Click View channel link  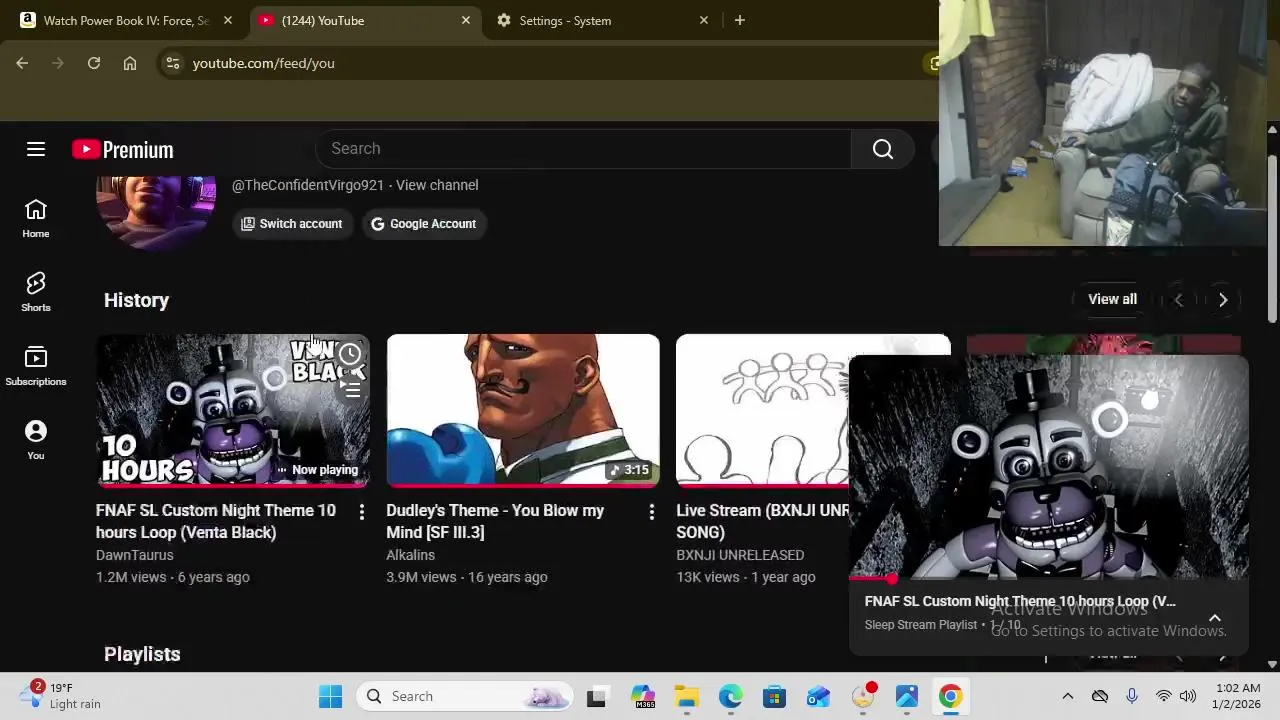point(437,185)
